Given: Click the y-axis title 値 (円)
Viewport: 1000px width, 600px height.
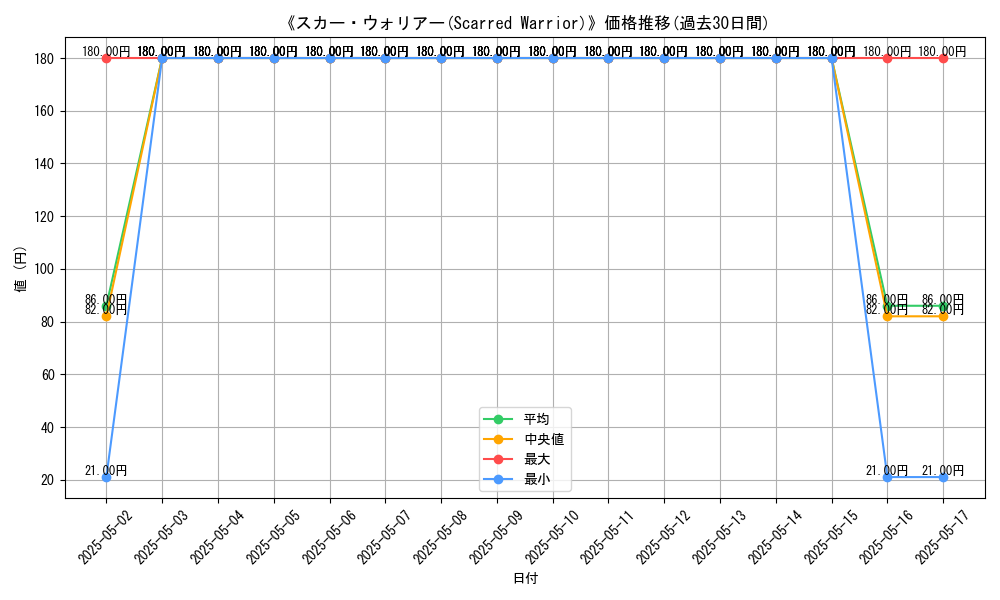Looking at the screenshot, I should click(x=21, y=268).
